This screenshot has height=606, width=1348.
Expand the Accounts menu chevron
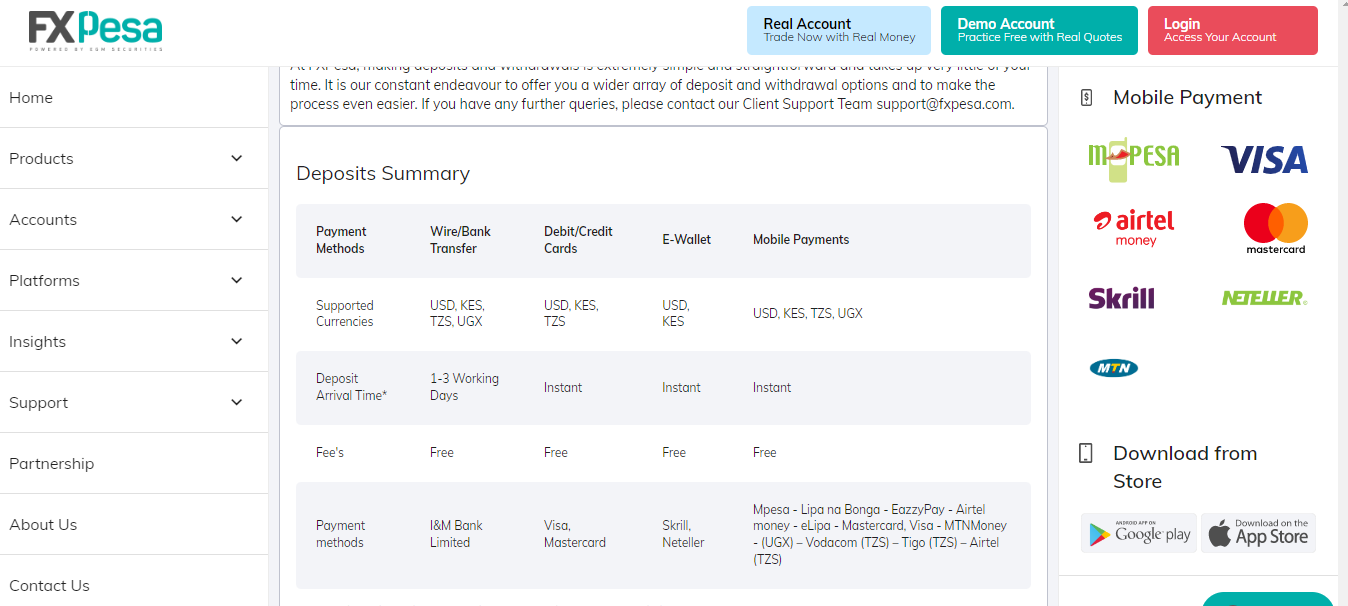coord(237,219)
